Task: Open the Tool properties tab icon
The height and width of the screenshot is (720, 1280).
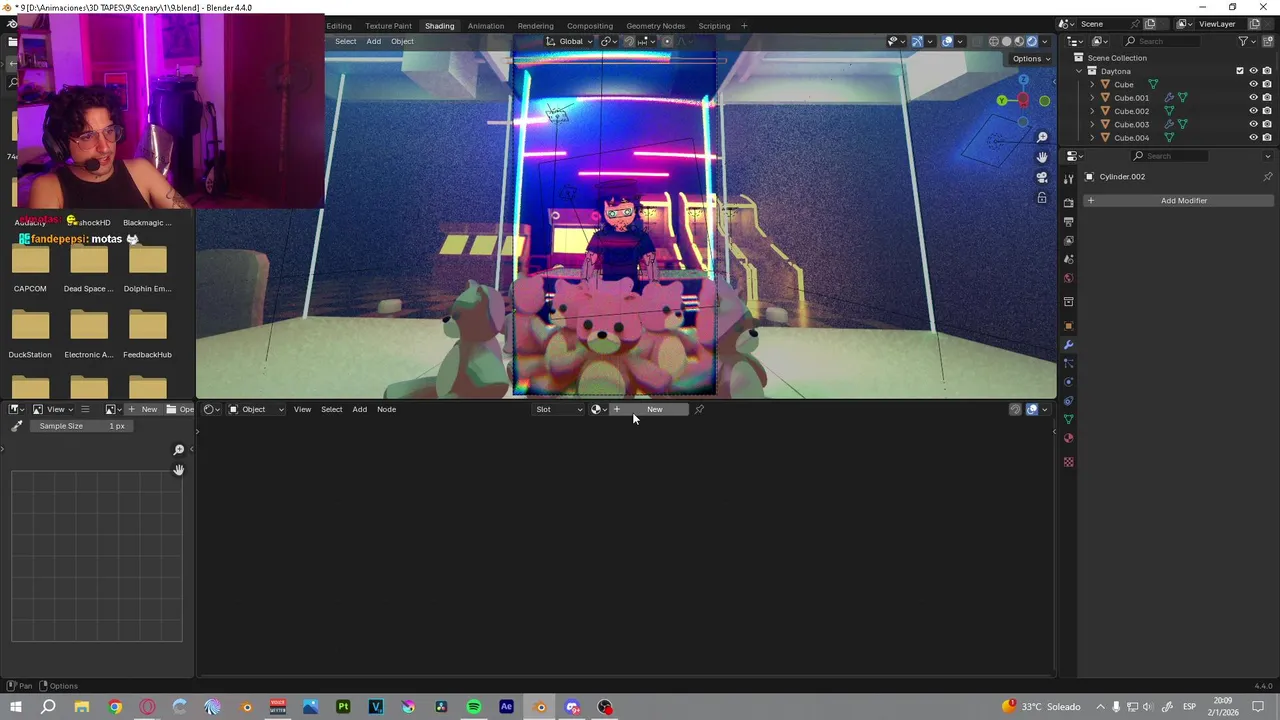Action: tap(1068, 178)
